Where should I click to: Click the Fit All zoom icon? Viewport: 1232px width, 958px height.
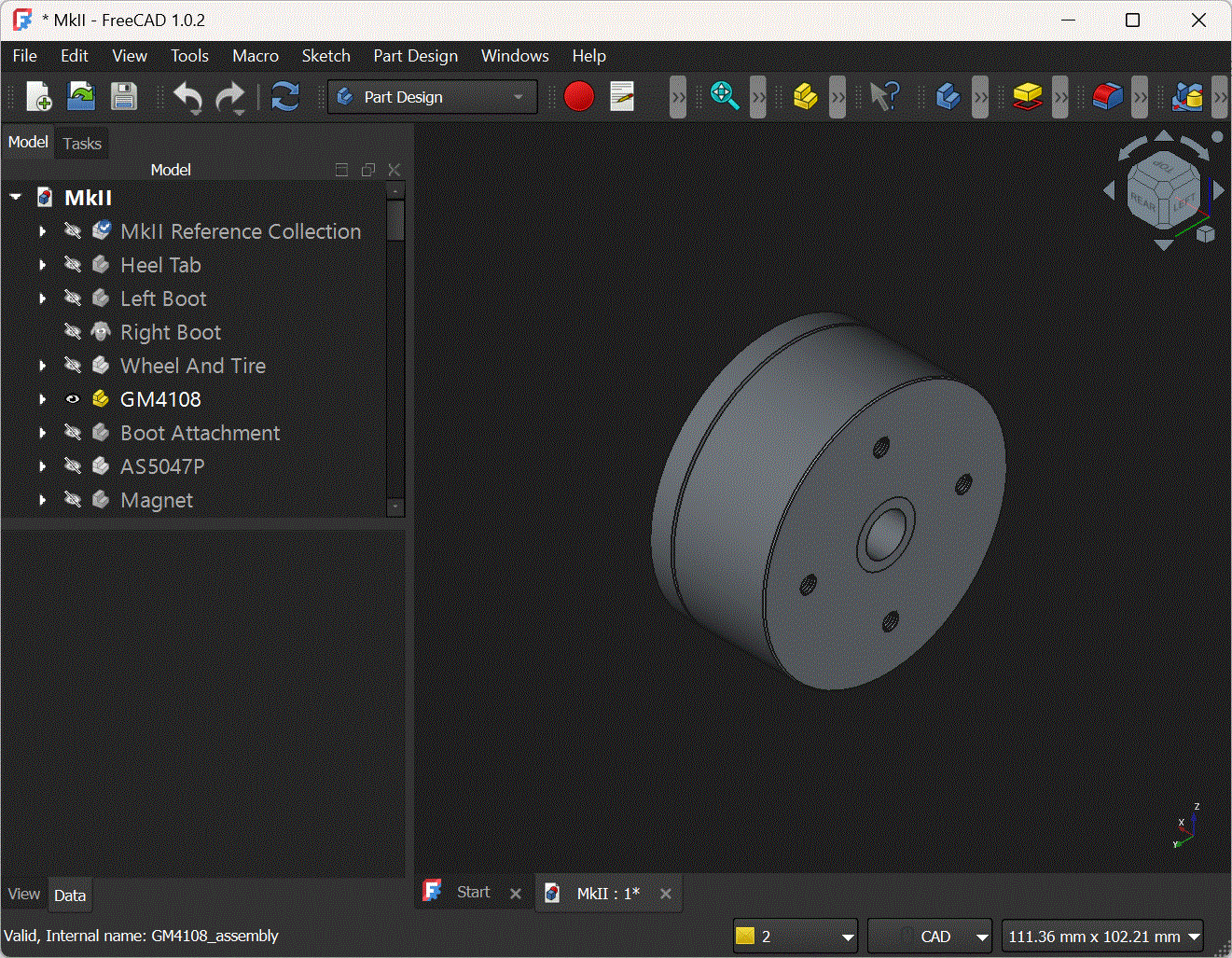724,97
